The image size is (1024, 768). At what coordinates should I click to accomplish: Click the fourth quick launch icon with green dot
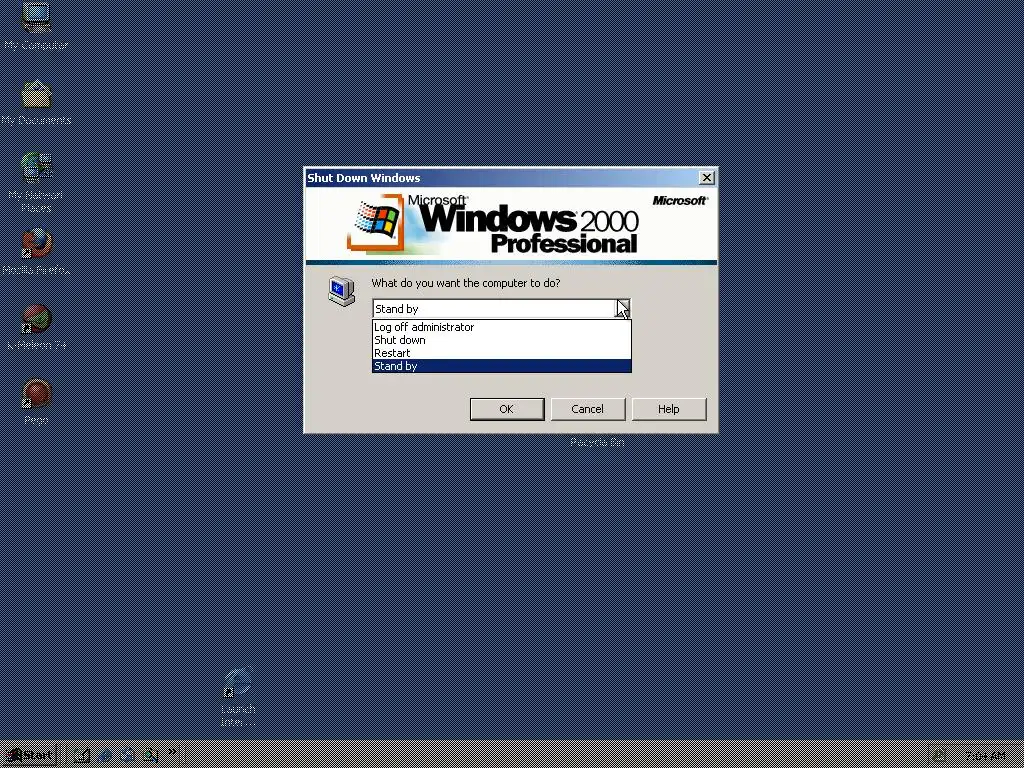[150, 756]
